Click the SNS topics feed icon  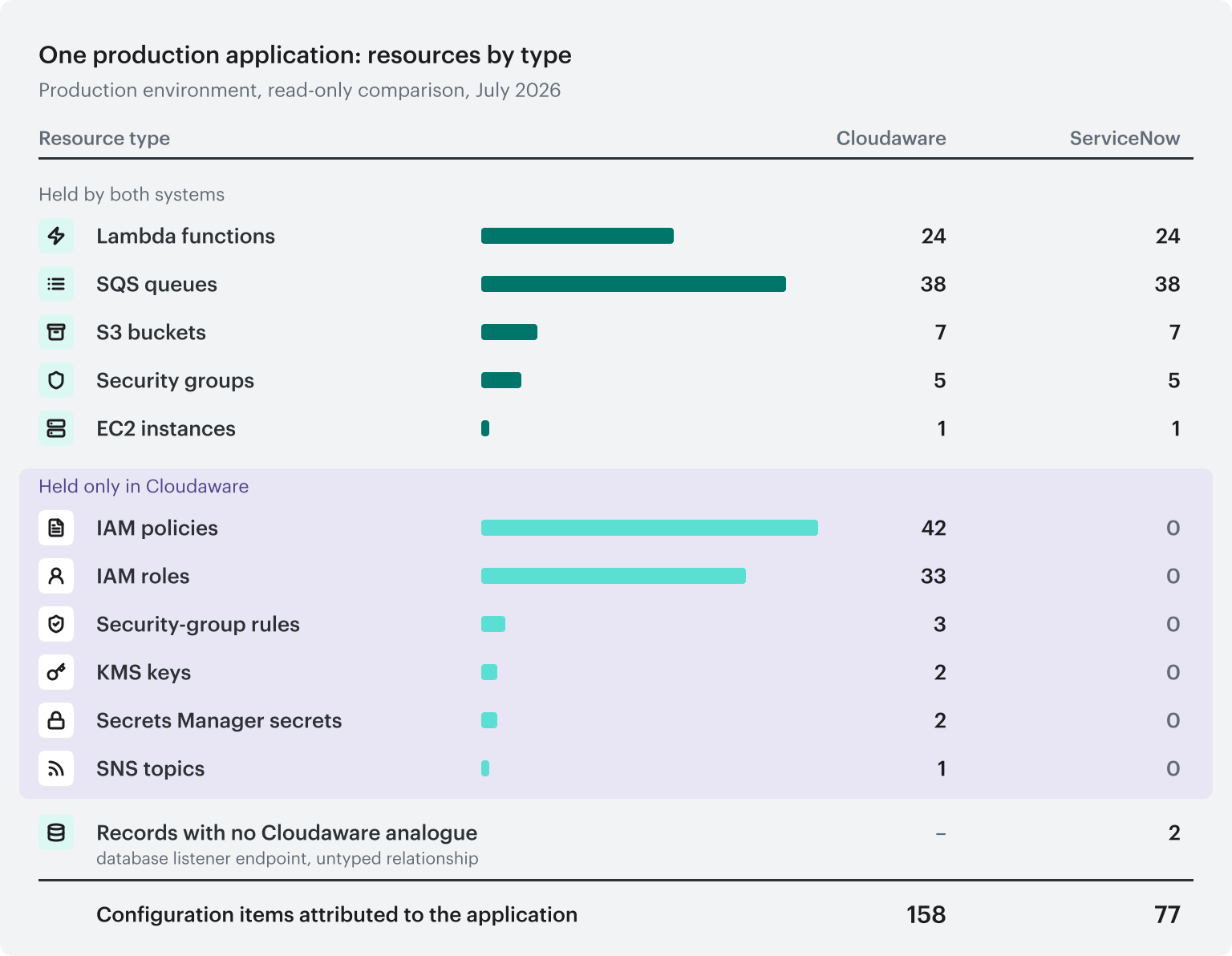(56, 768)
